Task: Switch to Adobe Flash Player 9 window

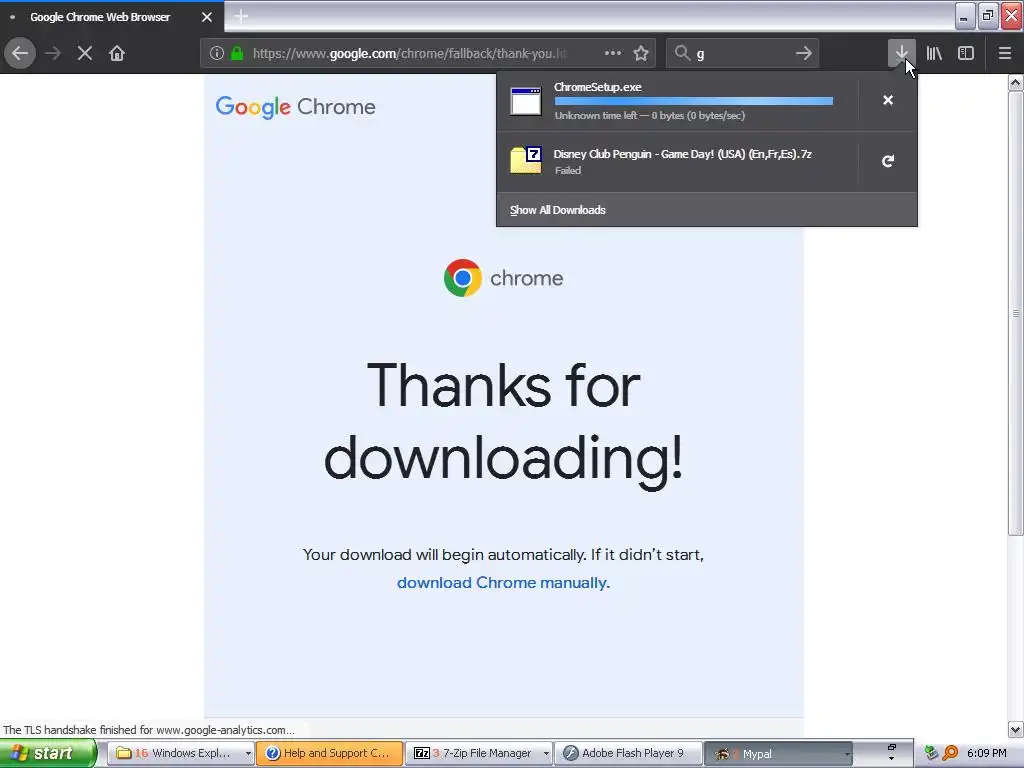Action: point(629,753)
